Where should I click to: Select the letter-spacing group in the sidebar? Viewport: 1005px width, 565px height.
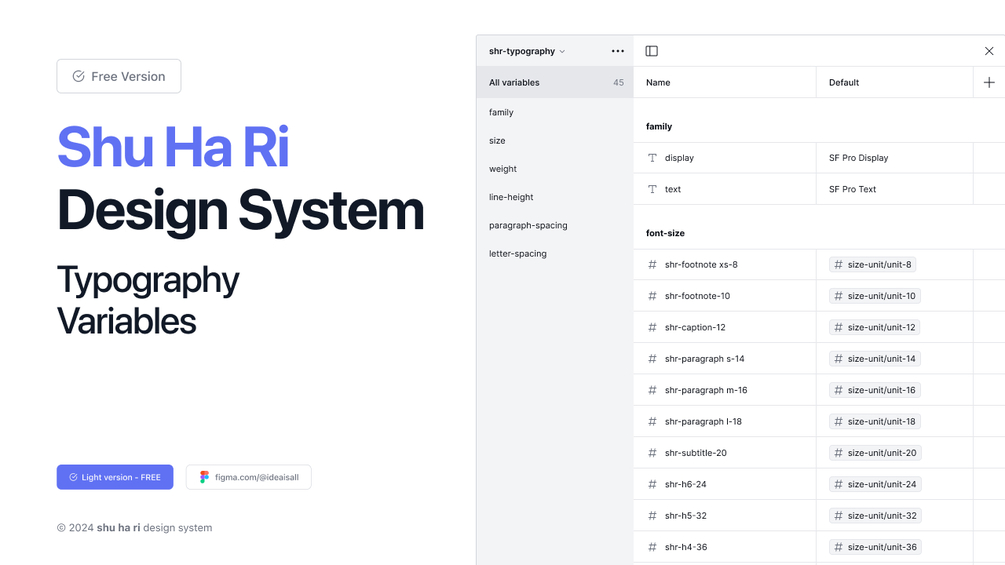518,253
